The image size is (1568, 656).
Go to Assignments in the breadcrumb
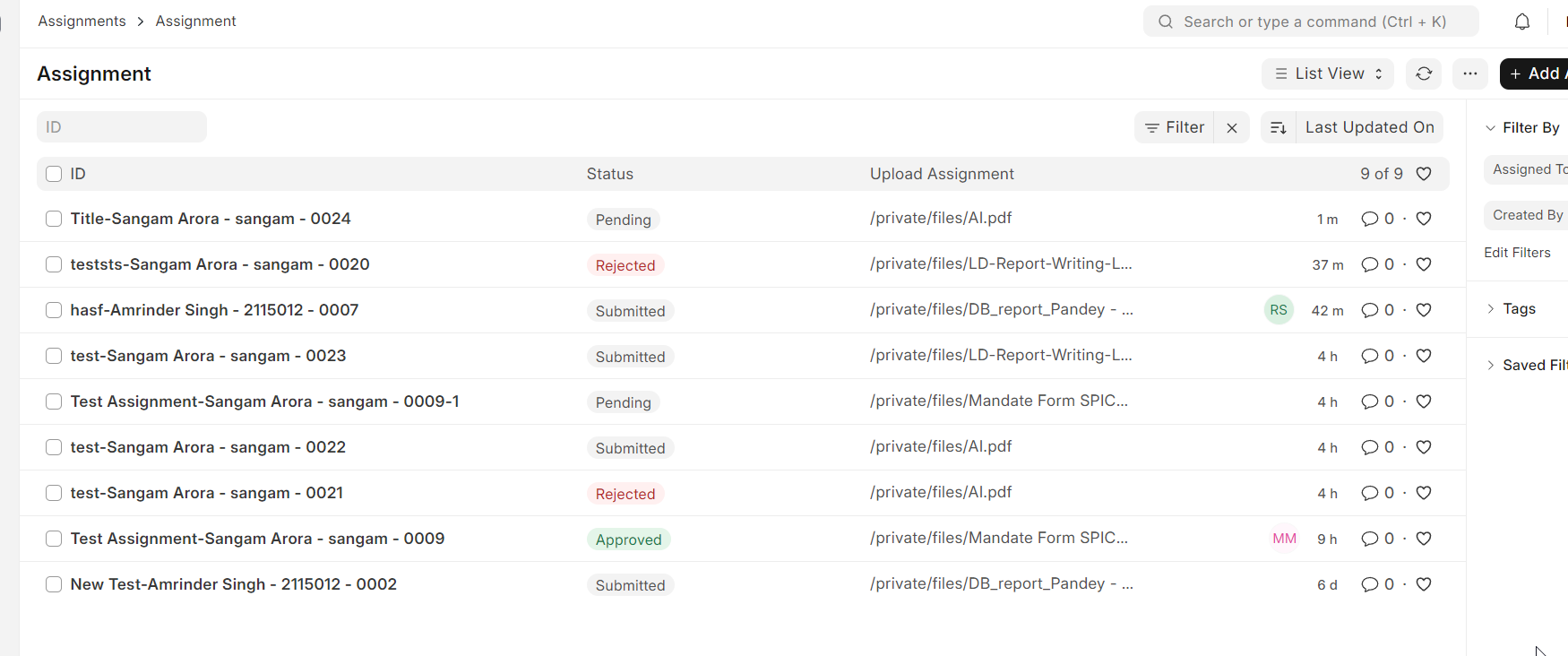pyautogui.click(x=82, y=21)
